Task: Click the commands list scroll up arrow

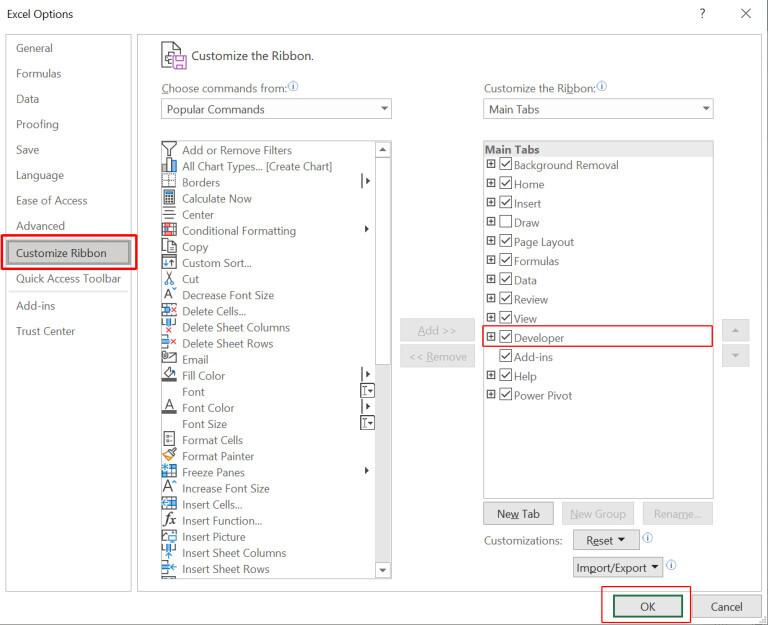Action: pos(383,149)
